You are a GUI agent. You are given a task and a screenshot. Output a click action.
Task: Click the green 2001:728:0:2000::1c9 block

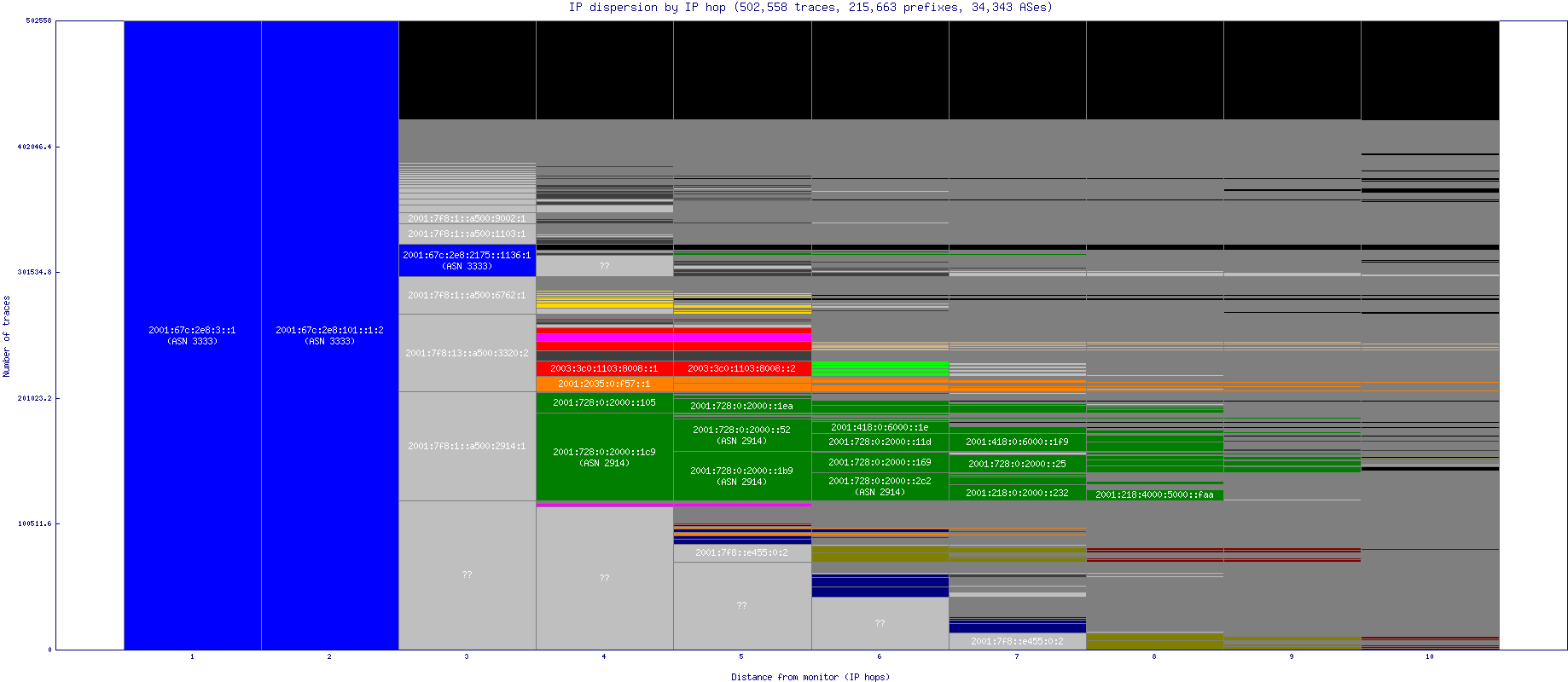pos(604,457)
